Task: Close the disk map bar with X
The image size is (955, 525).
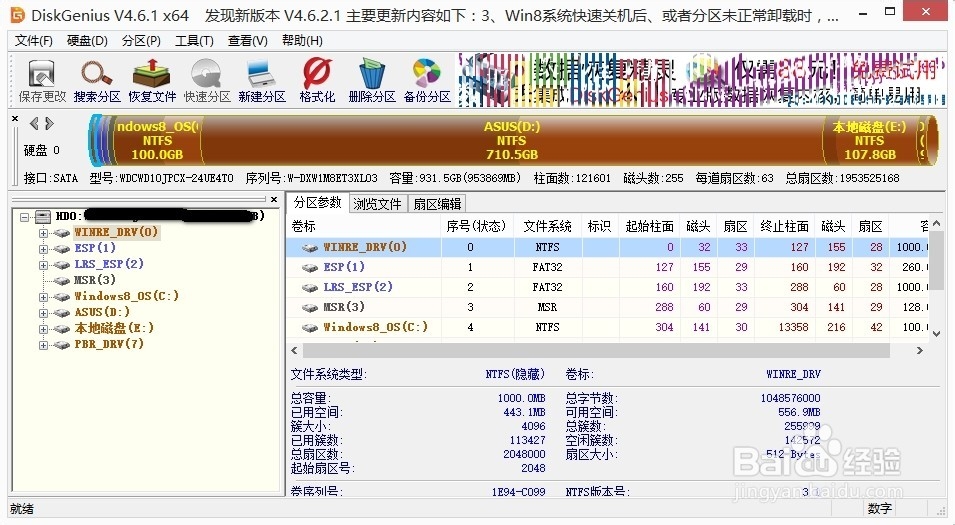Action: click(x=15, y=118)
